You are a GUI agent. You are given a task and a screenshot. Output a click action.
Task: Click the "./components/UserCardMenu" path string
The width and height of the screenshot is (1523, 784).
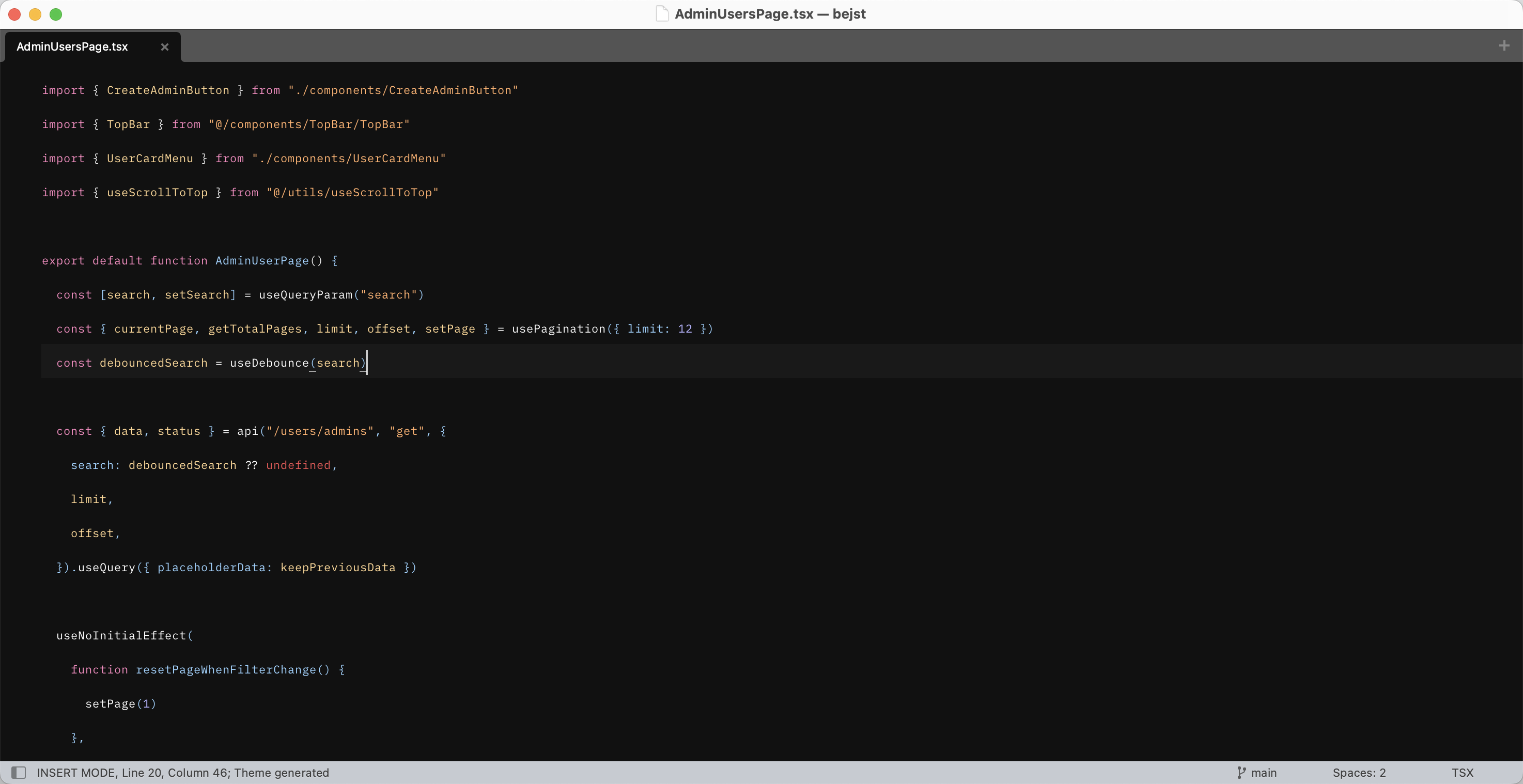click(349, 159)
